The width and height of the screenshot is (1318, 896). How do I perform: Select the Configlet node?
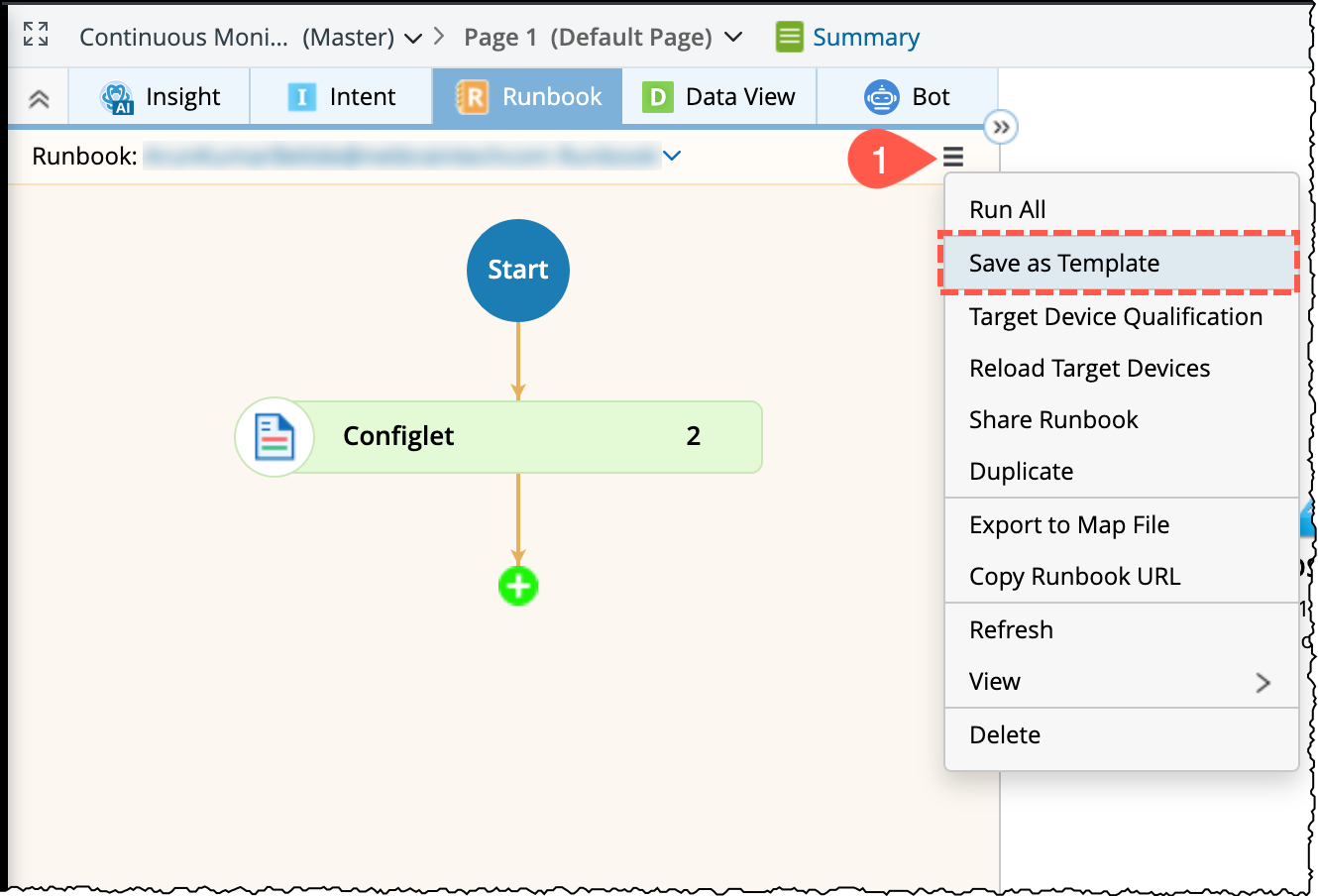click(x=498, y=437)
